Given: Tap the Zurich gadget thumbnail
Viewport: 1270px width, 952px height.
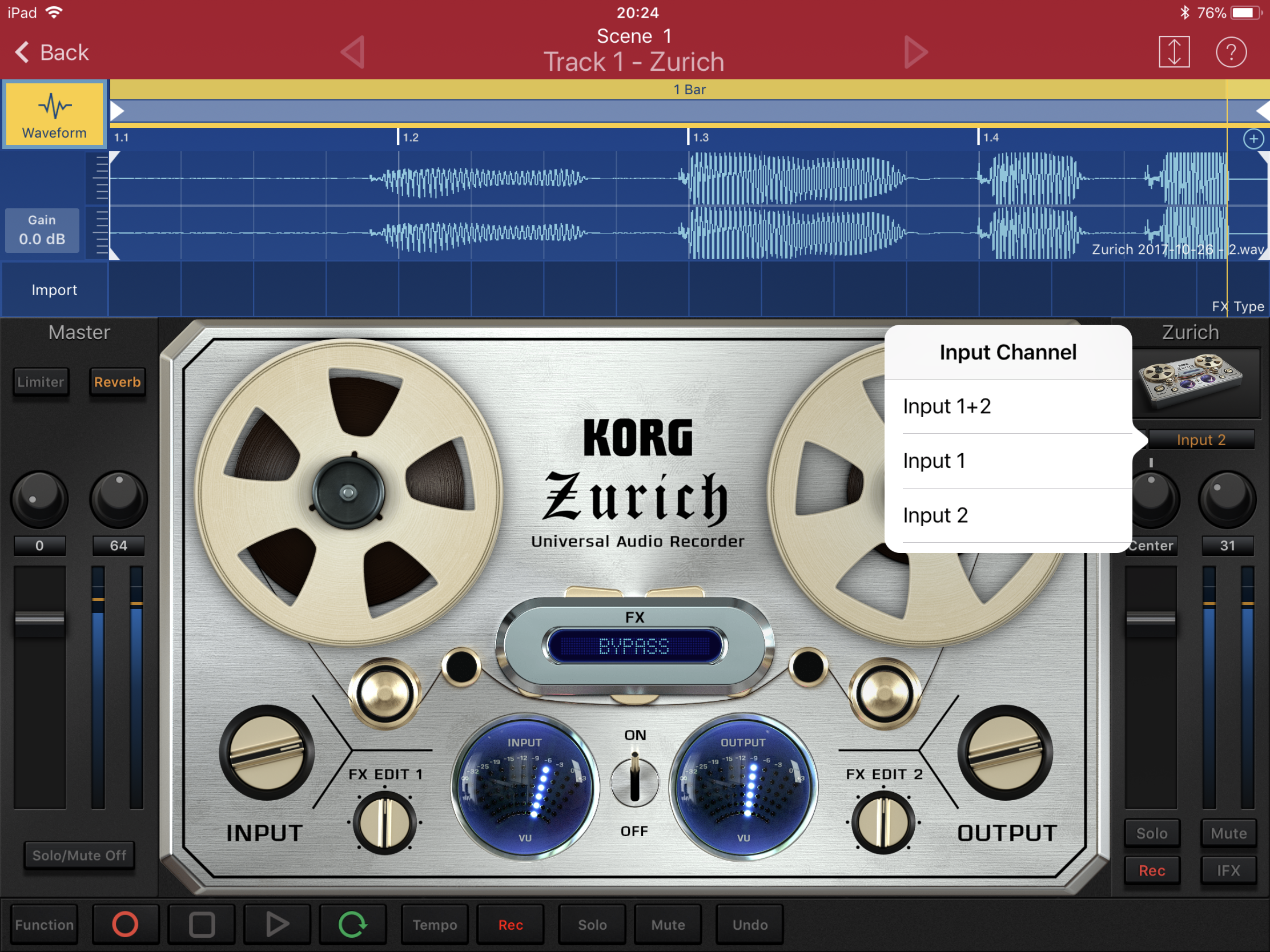Looking at the screenshot, I should [1194, 382].
